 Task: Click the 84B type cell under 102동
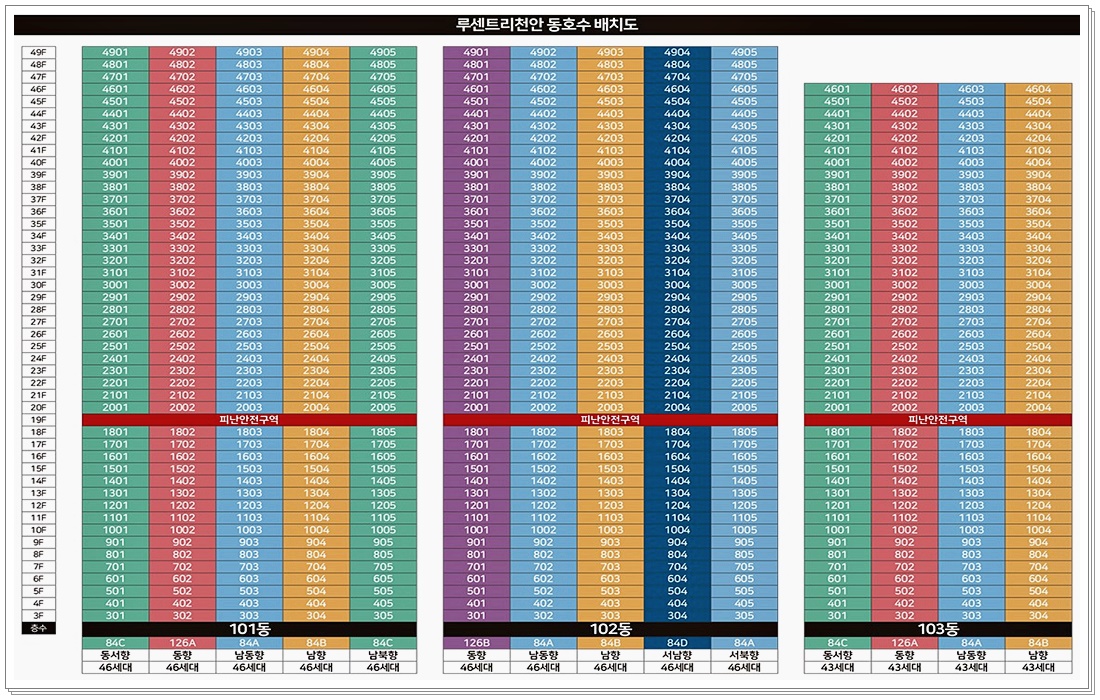[610, 642]
